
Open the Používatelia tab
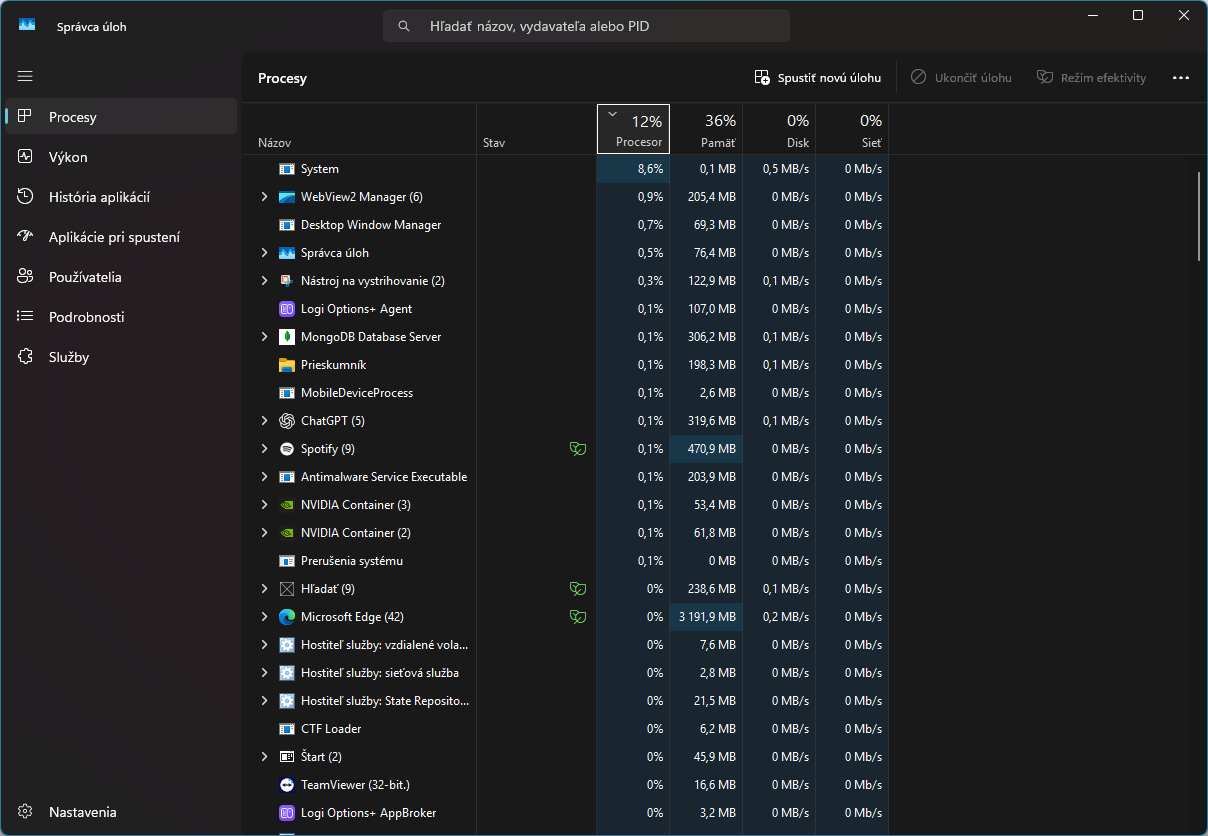(121, 277)
